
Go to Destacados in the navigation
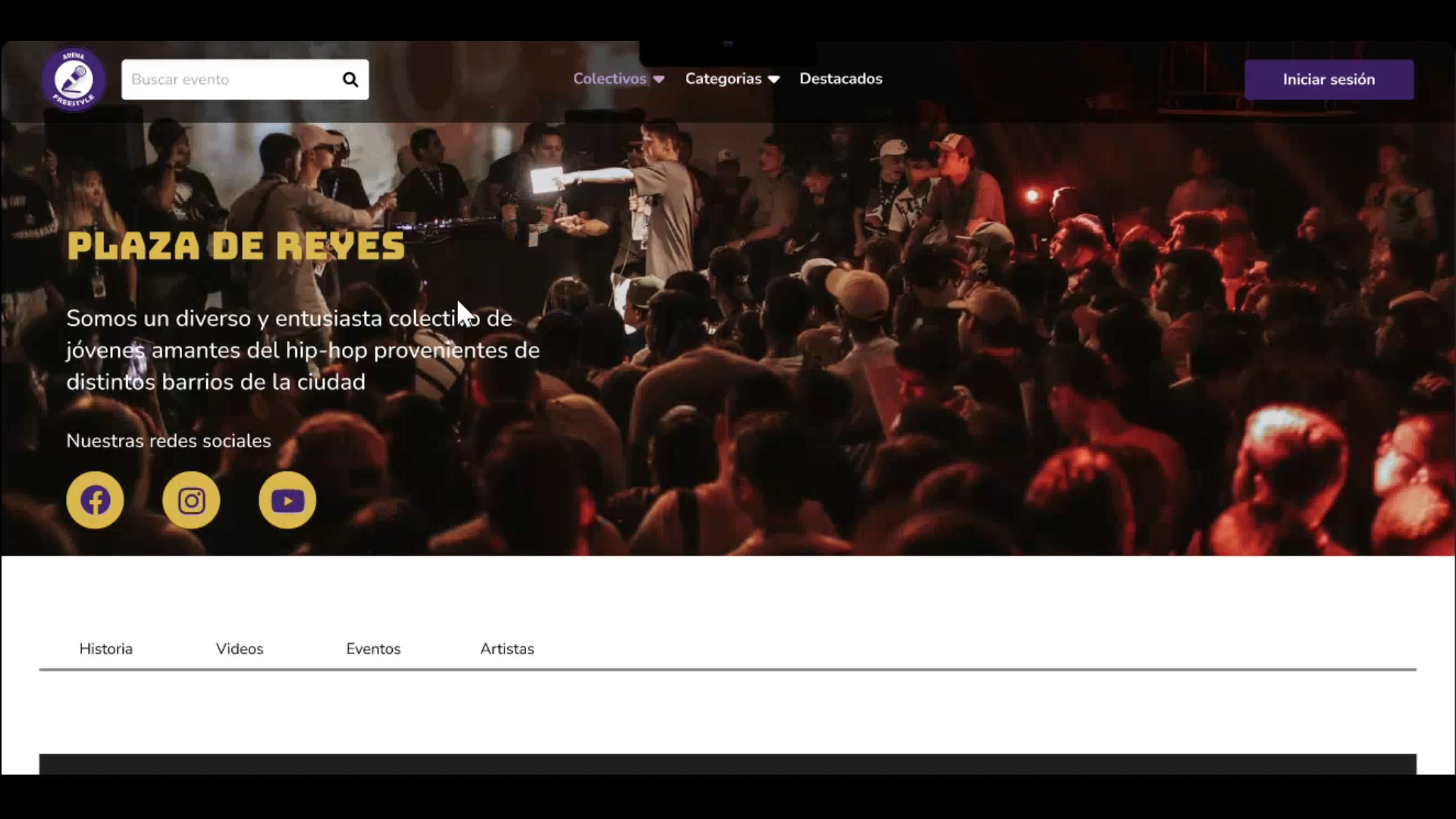coord(840,79)
